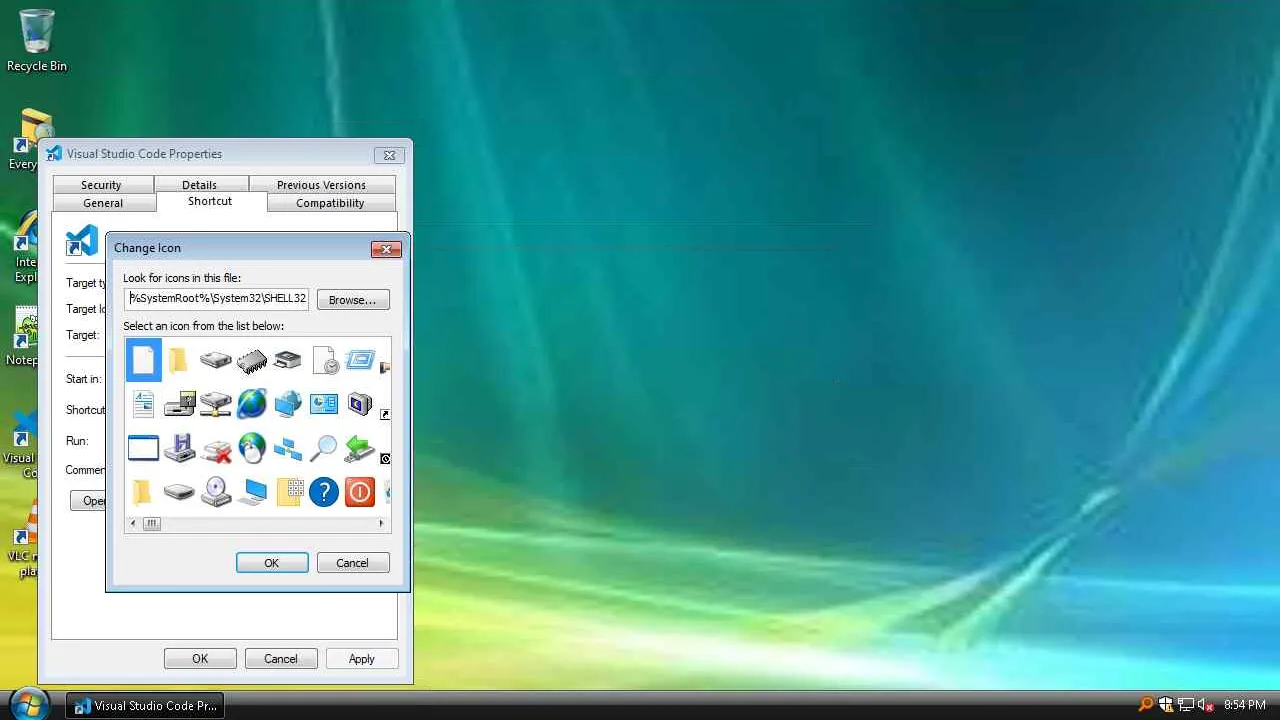Click the orange search tray icon
The width and height of the screenshot is (1280, 720).
1146,705
